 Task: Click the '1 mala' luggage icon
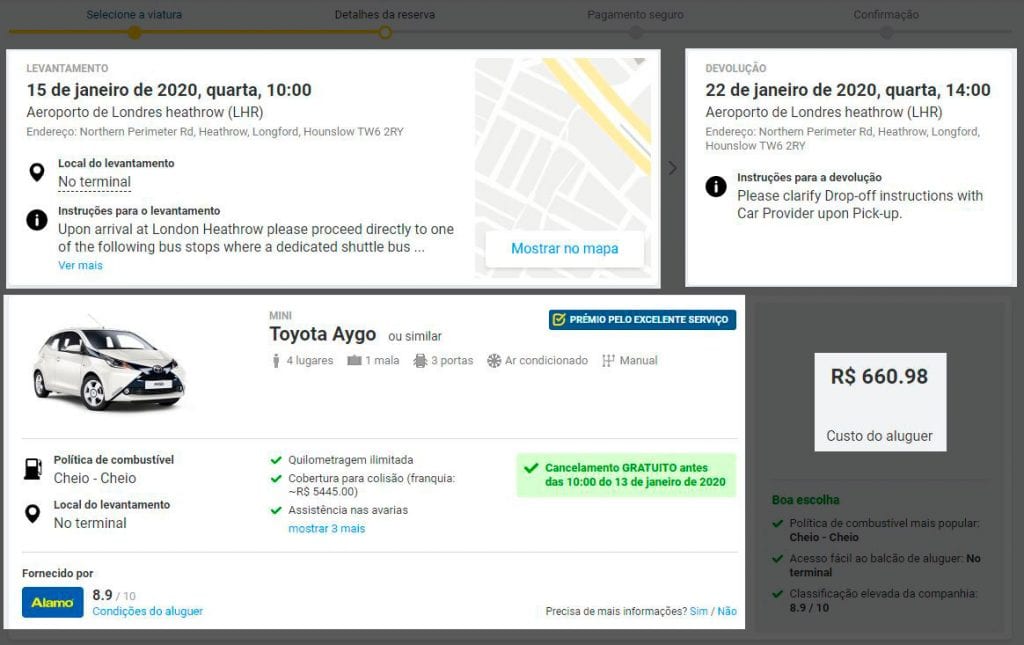click(x=354, y=360)
